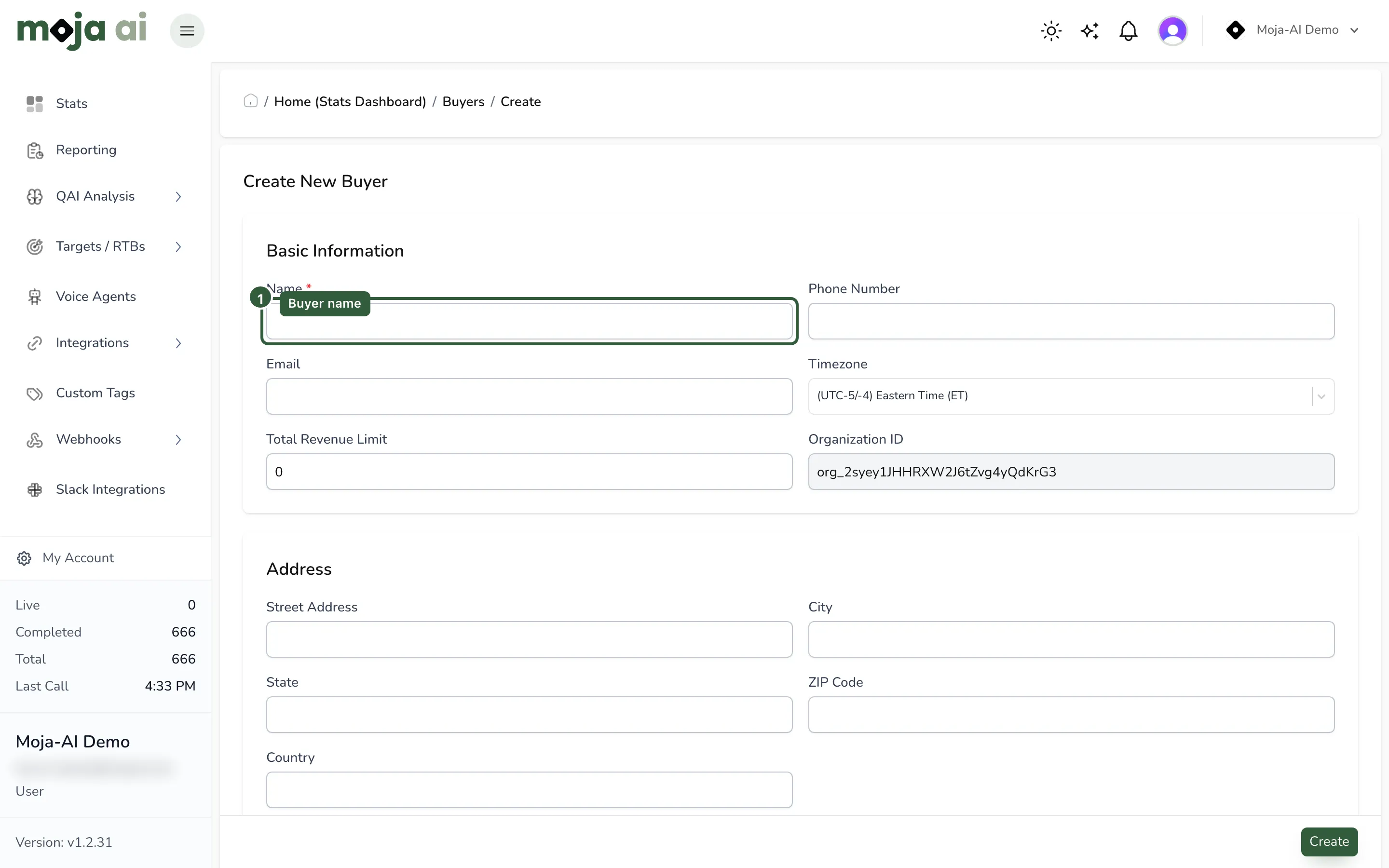Click the ZIP Code field
1389x868 pixels.
[1071, 715]
